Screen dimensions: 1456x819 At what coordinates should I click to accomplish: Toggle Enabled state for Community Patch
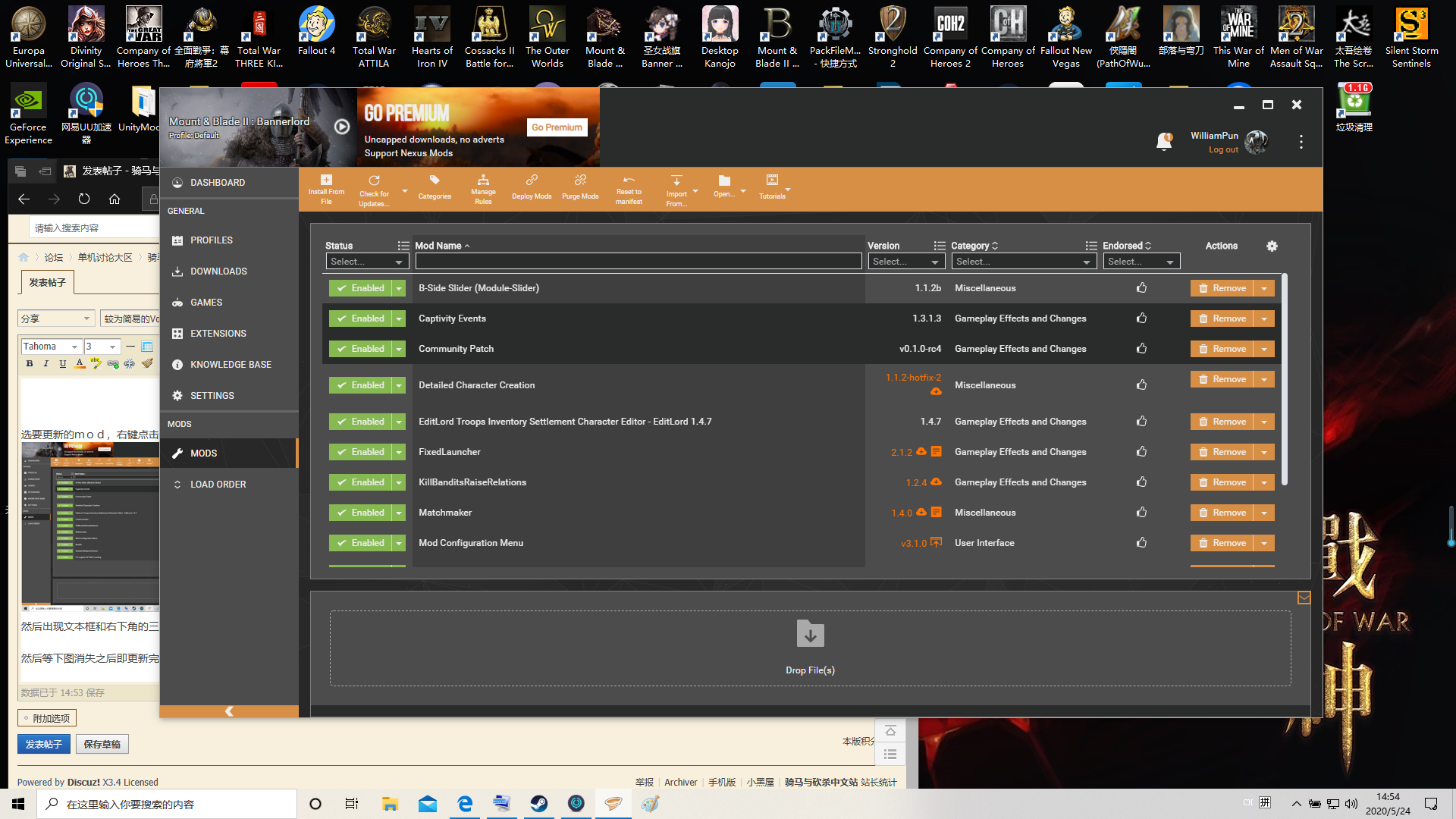pos(360,349)
